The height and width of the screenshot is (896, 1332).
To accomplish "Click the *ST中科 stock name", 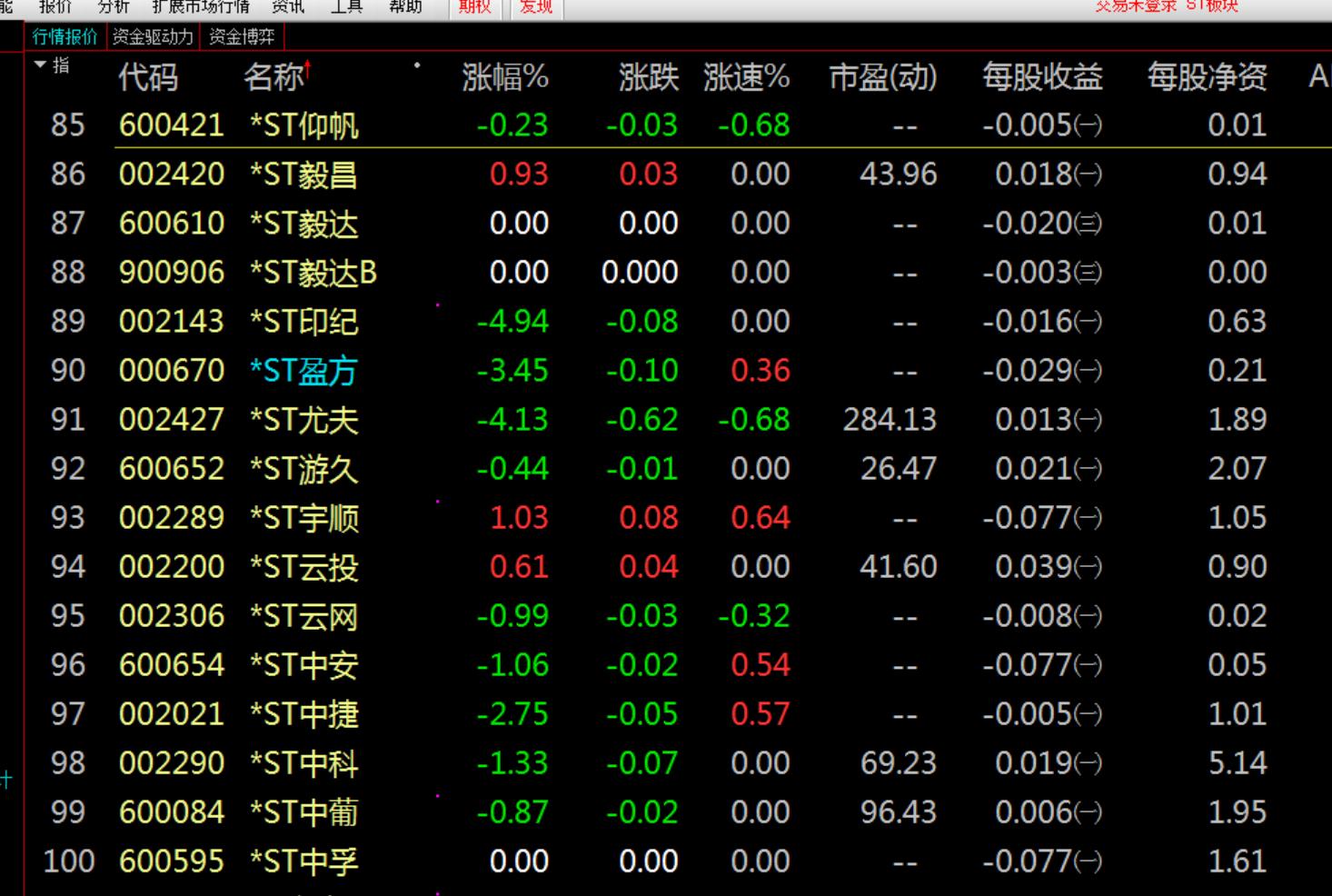I will pos(304,762).
